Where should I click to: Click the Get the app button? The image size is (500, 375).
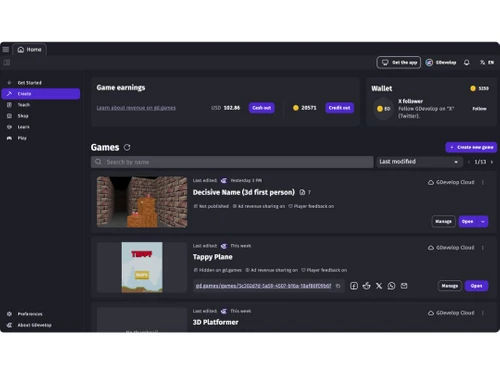pyautogui.click(x=399, y=62)
